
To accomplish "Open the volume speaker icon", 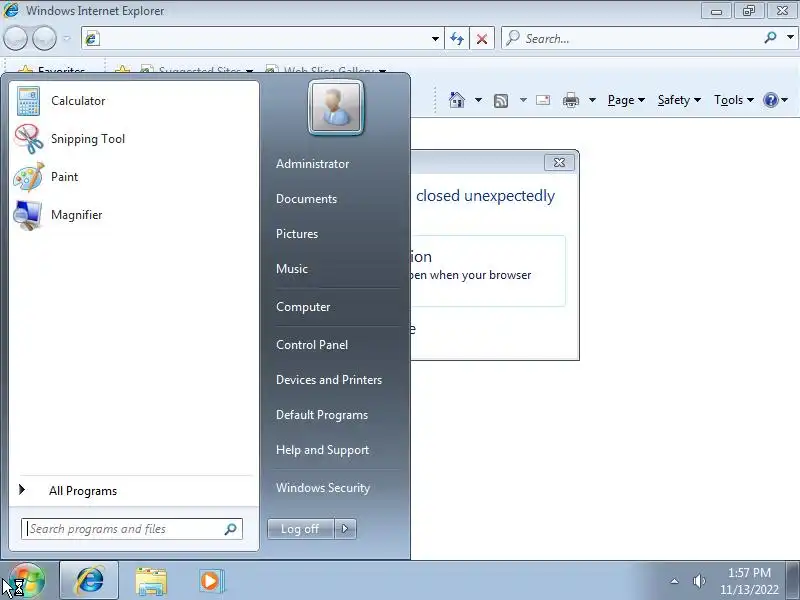I will (699, 581).
